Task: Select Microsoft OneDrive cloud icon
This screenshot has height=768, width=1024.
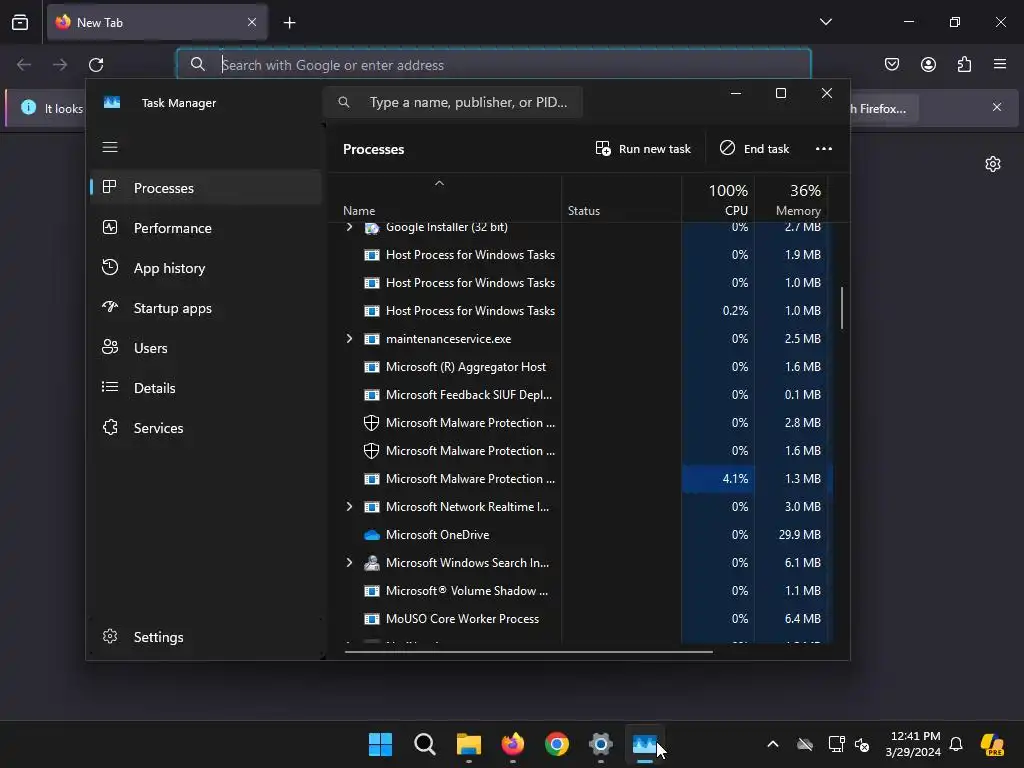Action: coord(372,535)
